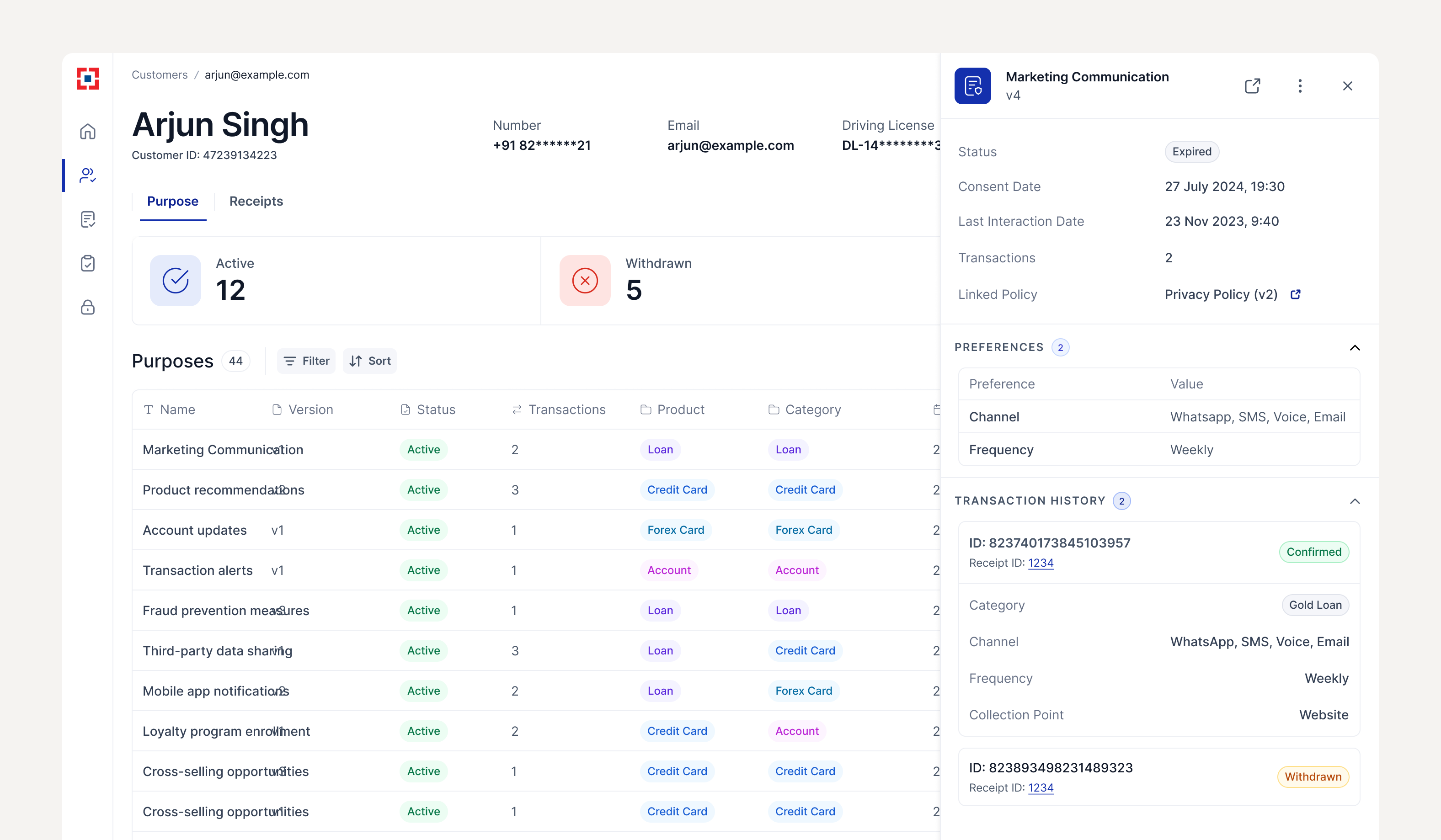Open the clipboard-check sidebar icon
This screenshot has height=840, width=1441.
coord(87,263)
